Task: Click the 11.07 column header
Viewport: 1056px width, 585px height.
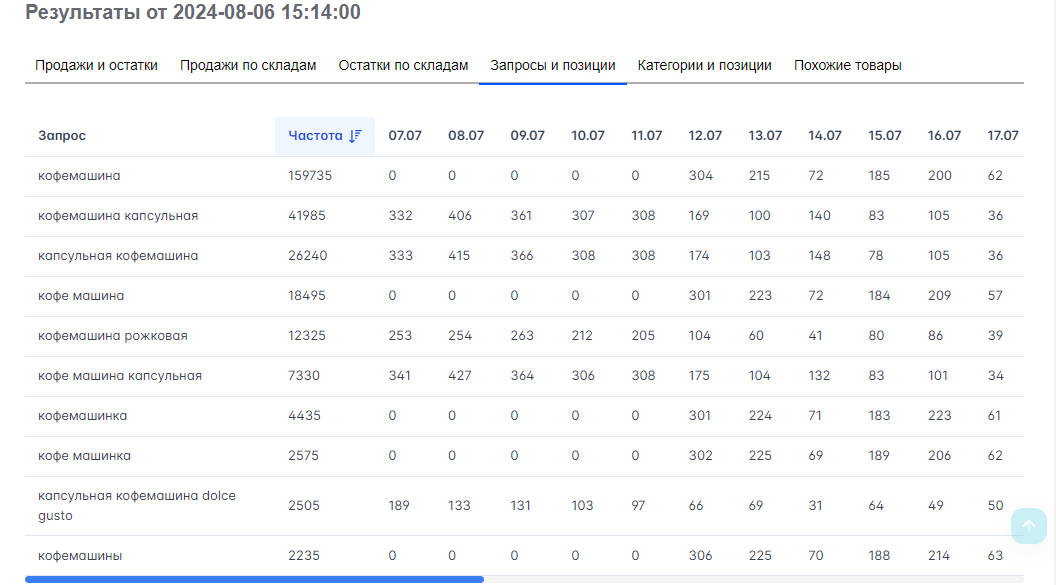Action: tap(647, 135)
